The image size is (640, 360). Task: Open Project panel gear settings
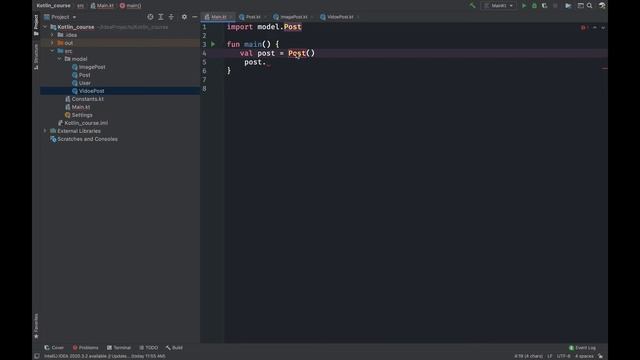tap(184, 17)
